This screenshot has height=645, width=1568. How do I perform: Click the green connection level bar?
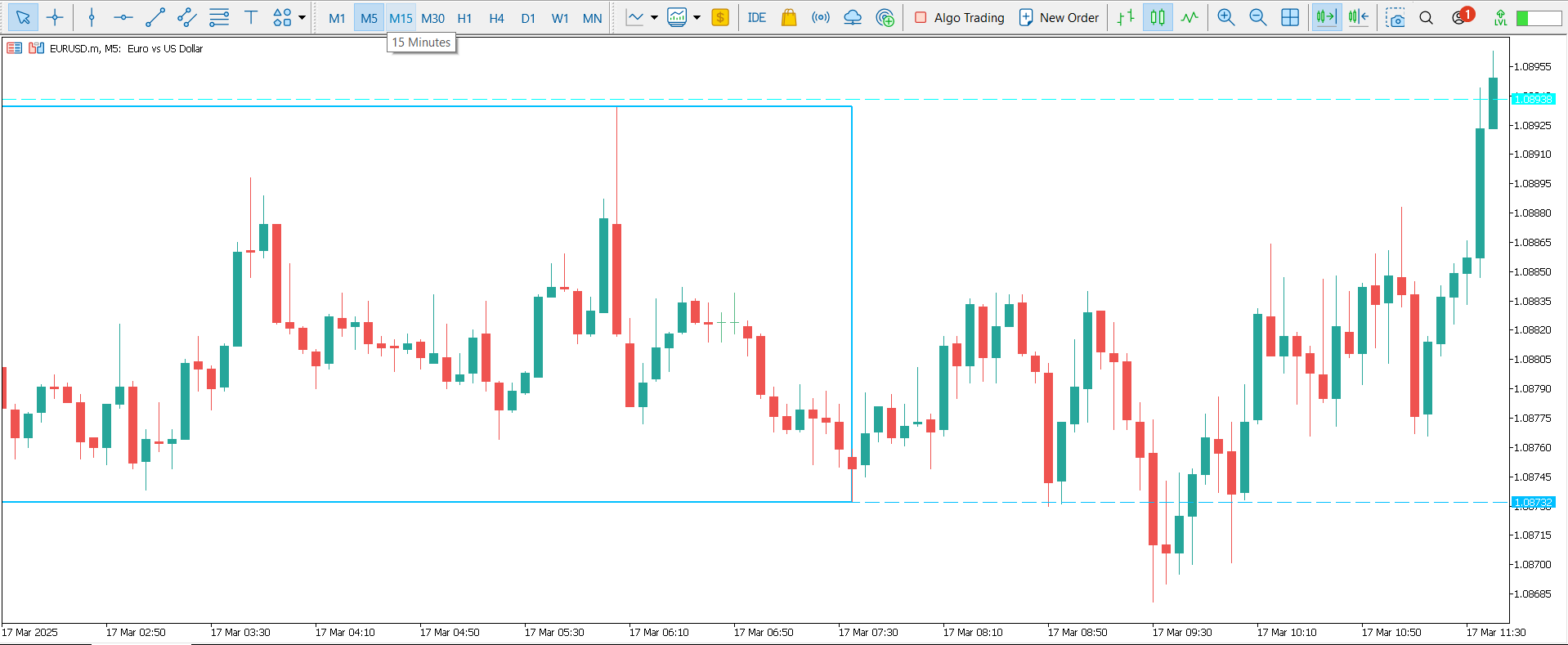coord(1538,18)
